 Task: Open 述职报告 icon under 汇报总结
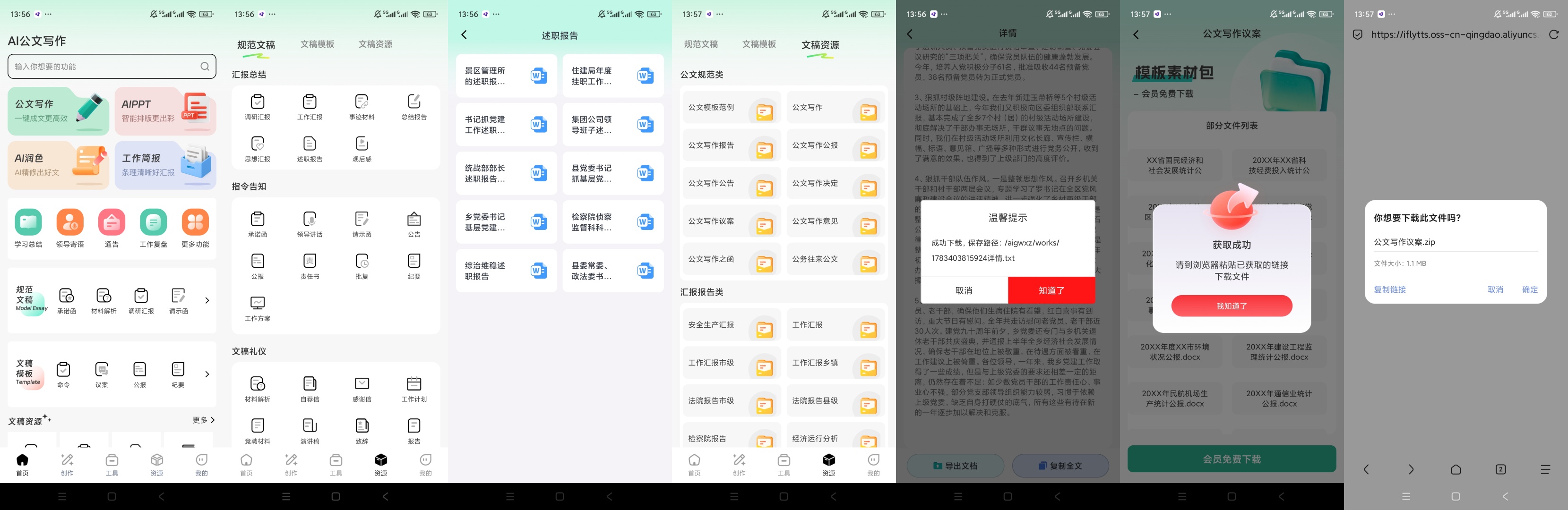tap(310, 149)
